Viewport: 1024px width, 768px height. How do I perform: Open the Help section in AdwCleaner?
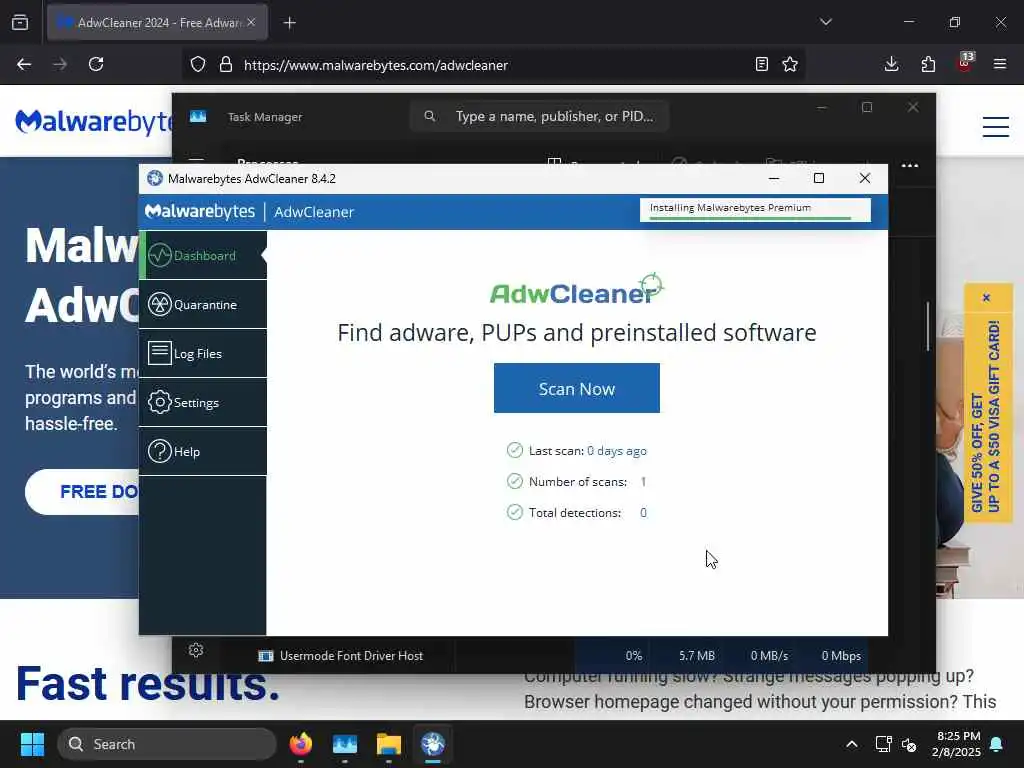tap(203, 451)
